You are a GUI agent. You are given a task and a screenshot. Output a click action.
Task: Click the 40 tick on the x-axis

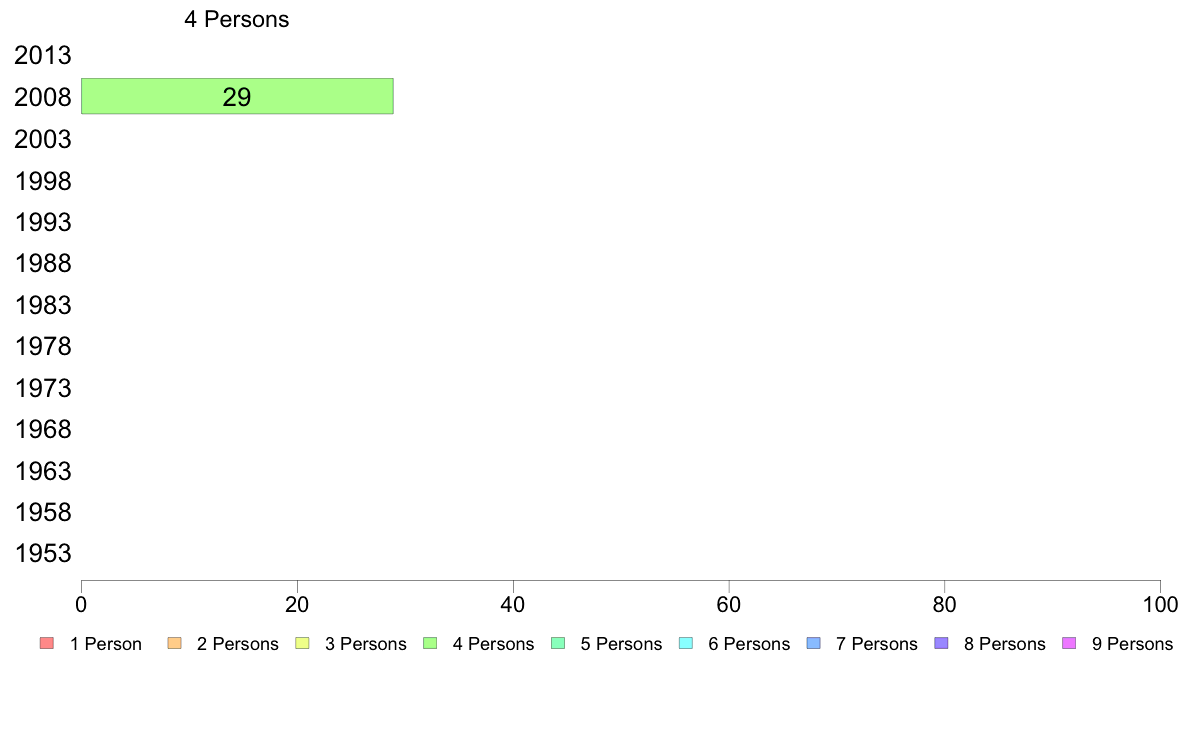tap(513, 604)
